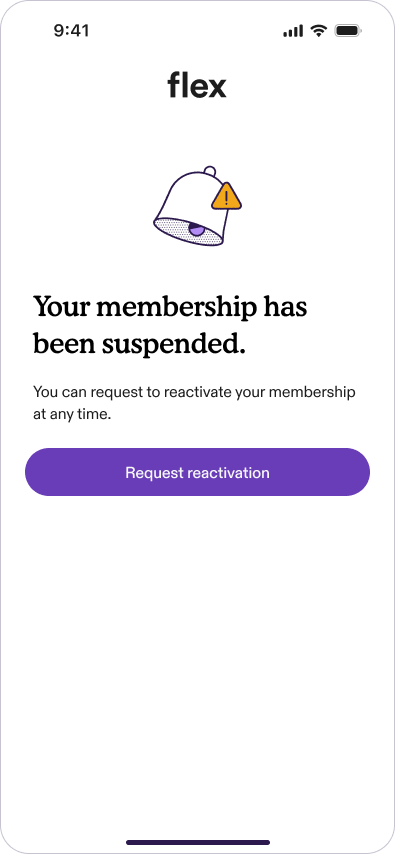Click the dotted bell opening

coord(189,231)
